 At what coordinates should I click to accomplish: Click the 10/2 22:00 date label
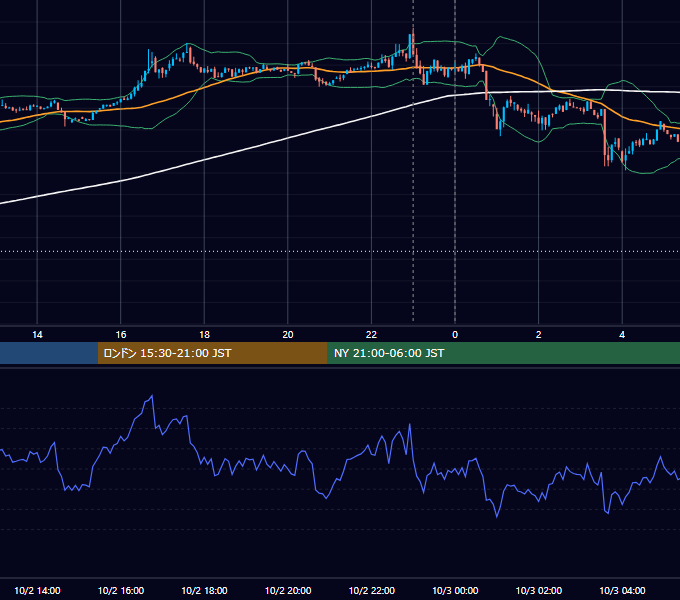(372, 590)
